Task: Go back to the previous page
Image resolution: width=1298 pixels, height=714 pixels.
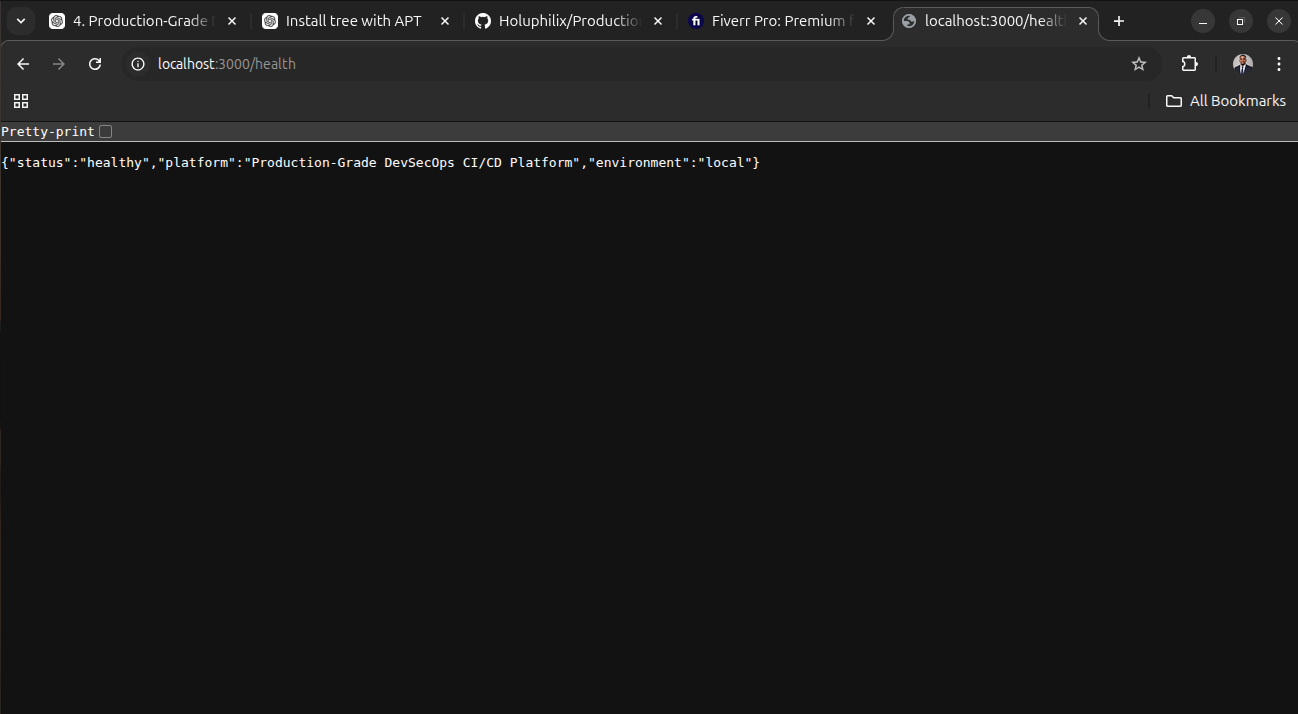Action: tap(23, 64)
